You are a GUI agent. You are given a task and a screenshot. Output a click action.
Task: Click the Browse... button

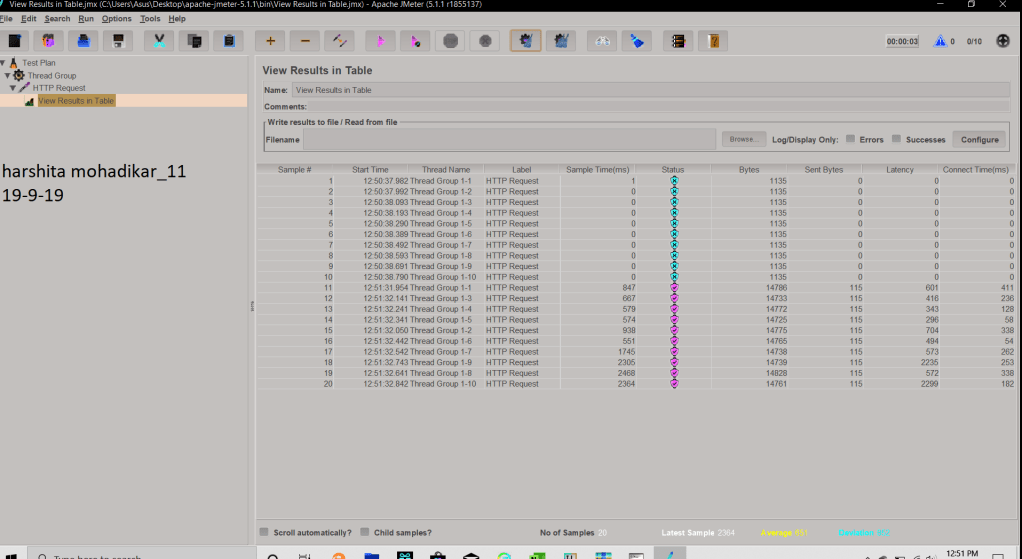point(743,139)
